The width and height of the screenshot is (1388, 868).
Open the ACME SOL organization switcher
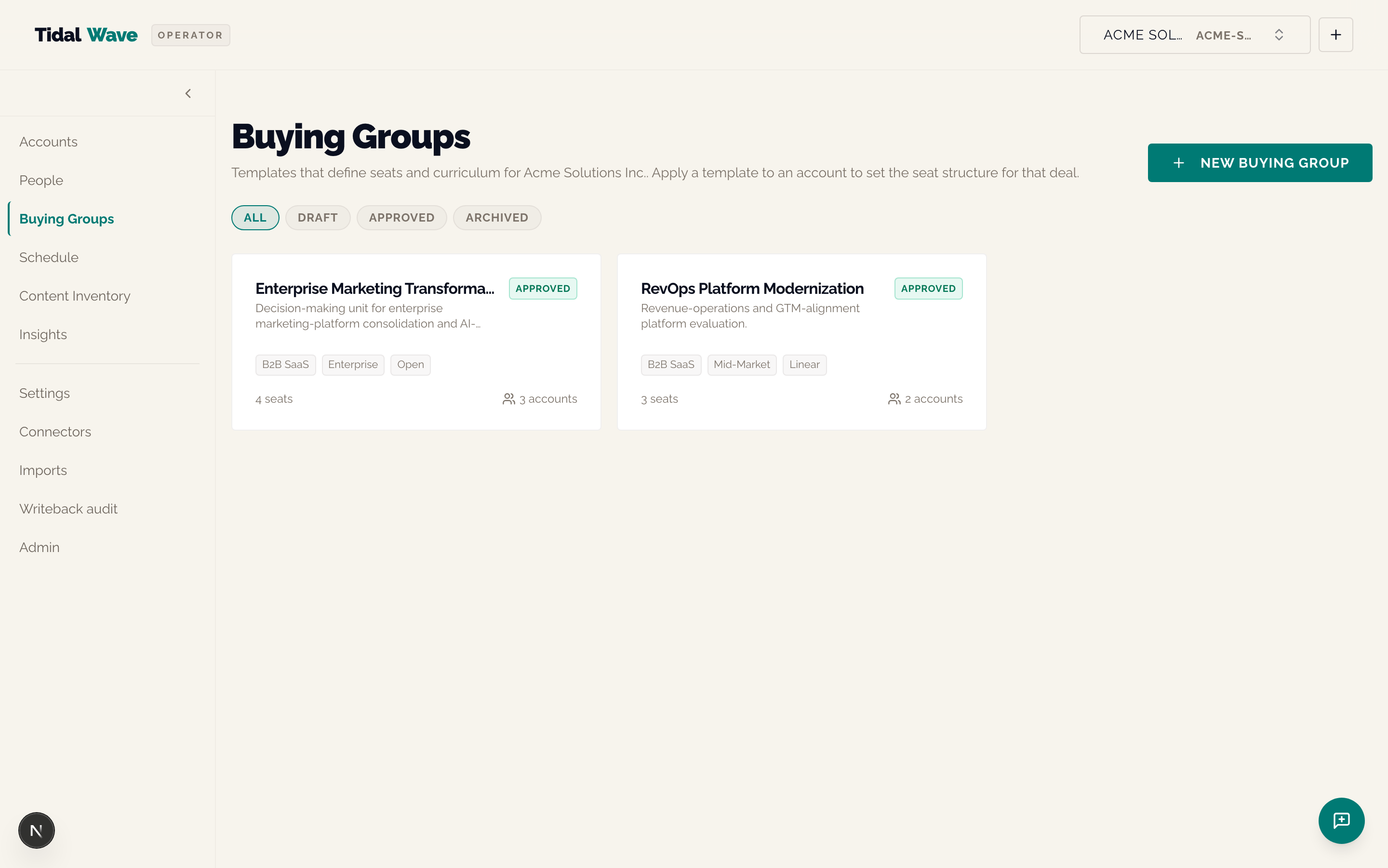[x=1194, y=35]
